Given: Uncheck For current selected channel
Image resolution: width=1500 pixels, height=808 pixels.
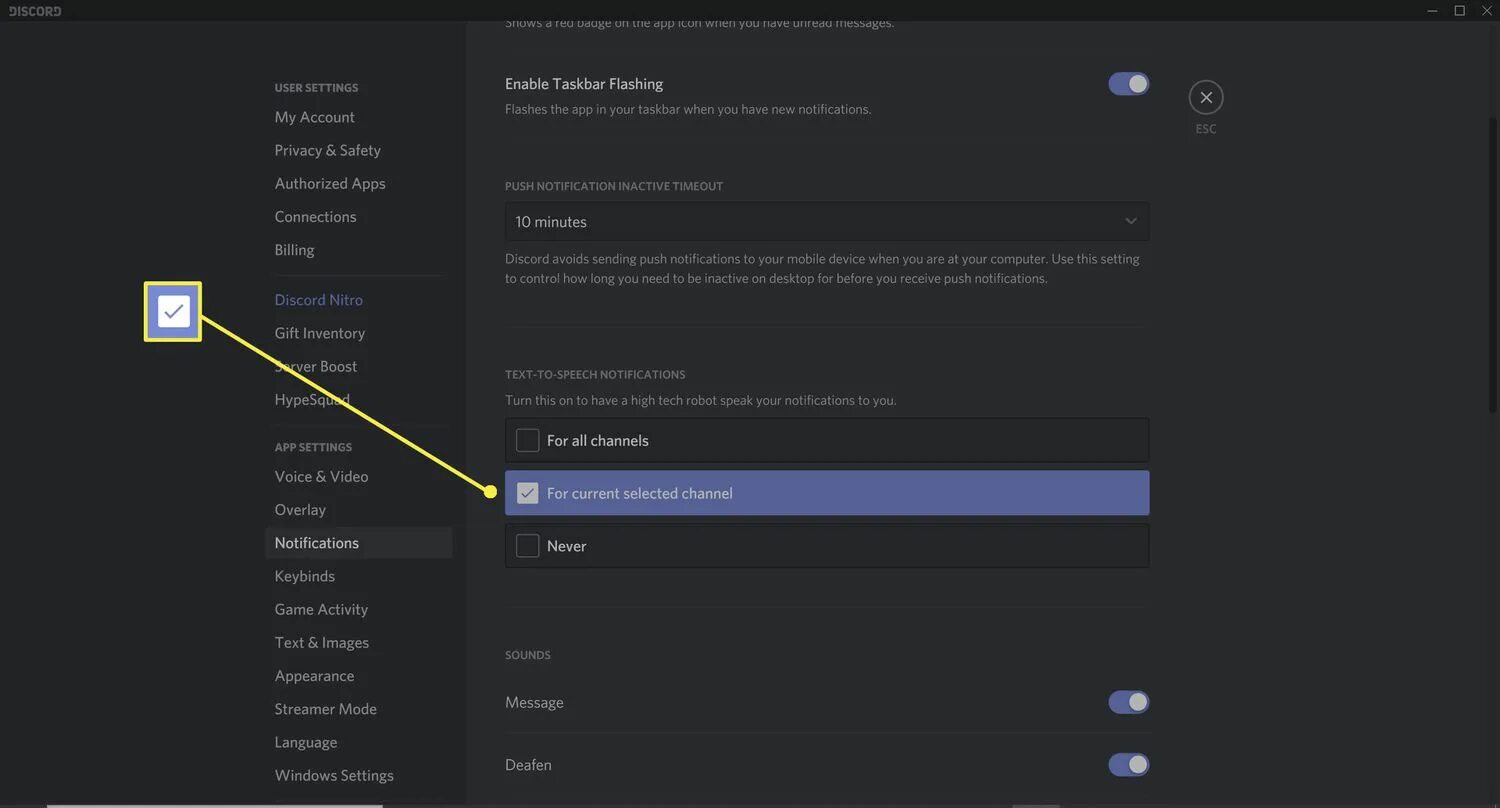Looking at the screenshot, I should [x=527, y=493].
